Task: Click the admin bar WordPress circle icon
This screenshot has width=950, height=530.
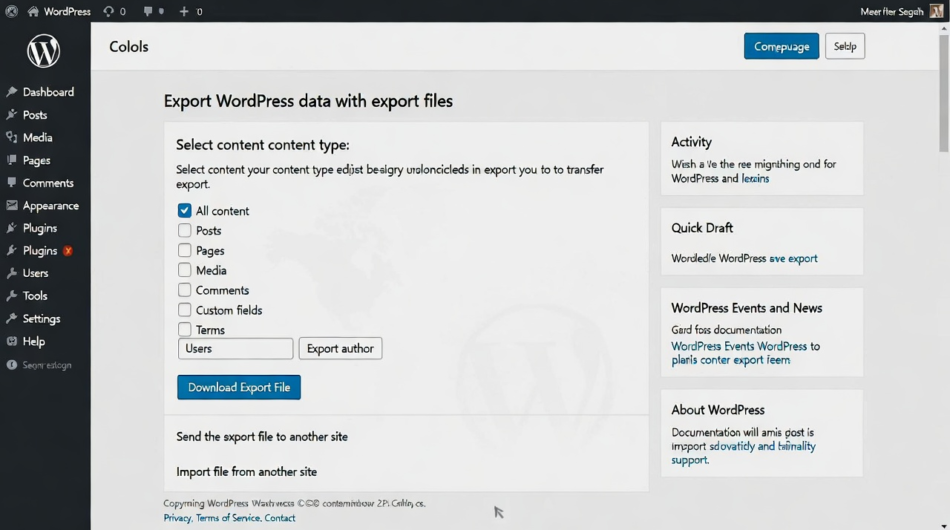Action: coord(11,11)
